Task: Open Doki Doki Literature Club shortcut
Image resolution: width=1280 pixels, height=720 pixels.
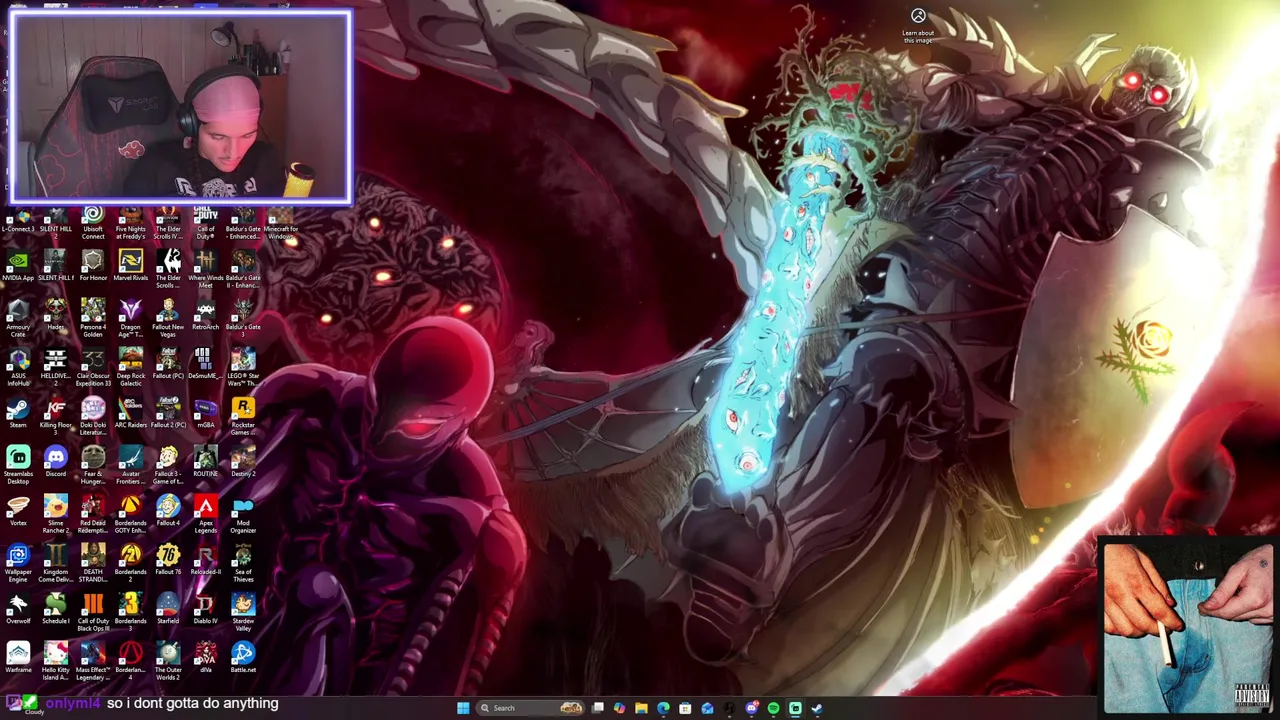Action: [x=93, y=417]
